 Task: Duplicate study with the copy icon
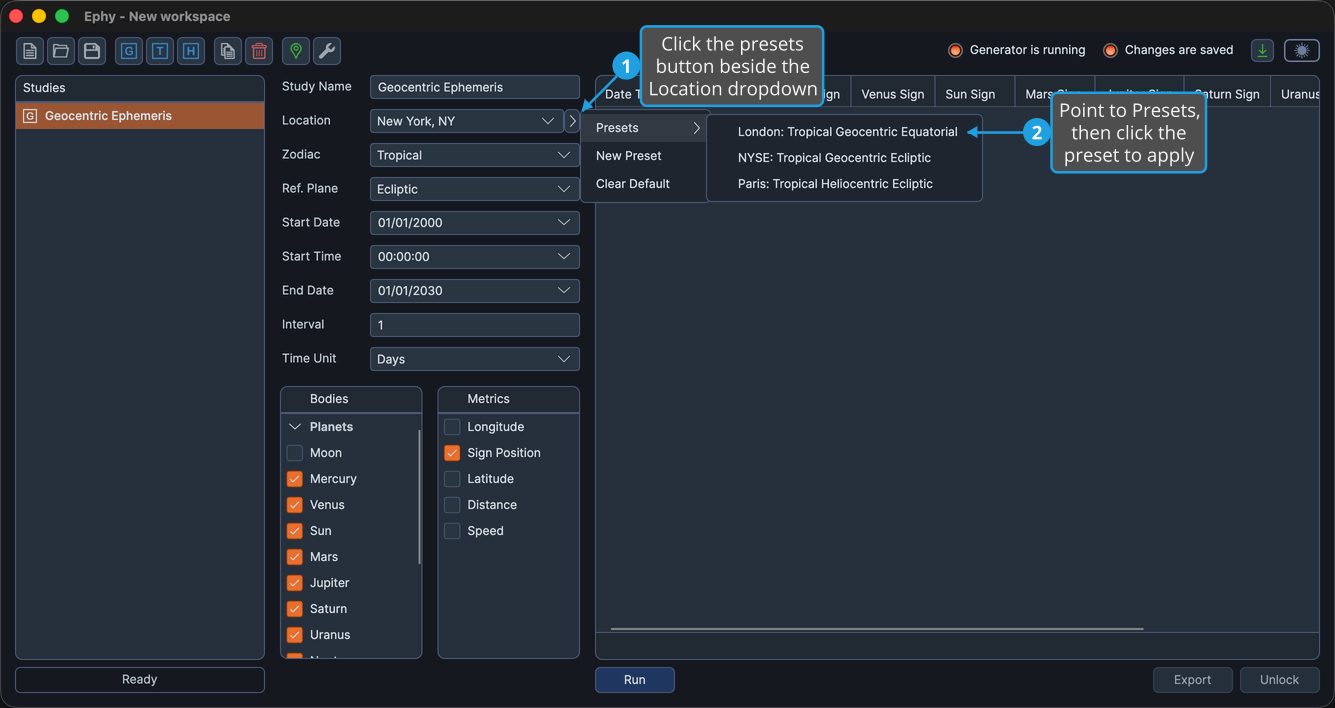228,51
